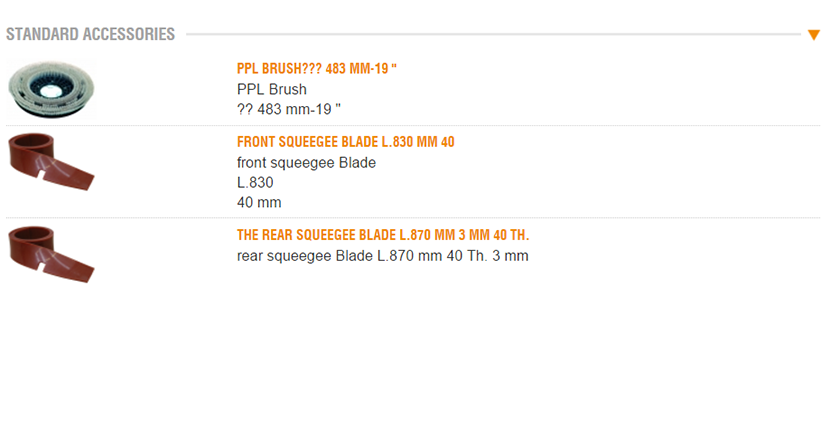Click the black 'PPL Brush' description line

click(271, 89)
